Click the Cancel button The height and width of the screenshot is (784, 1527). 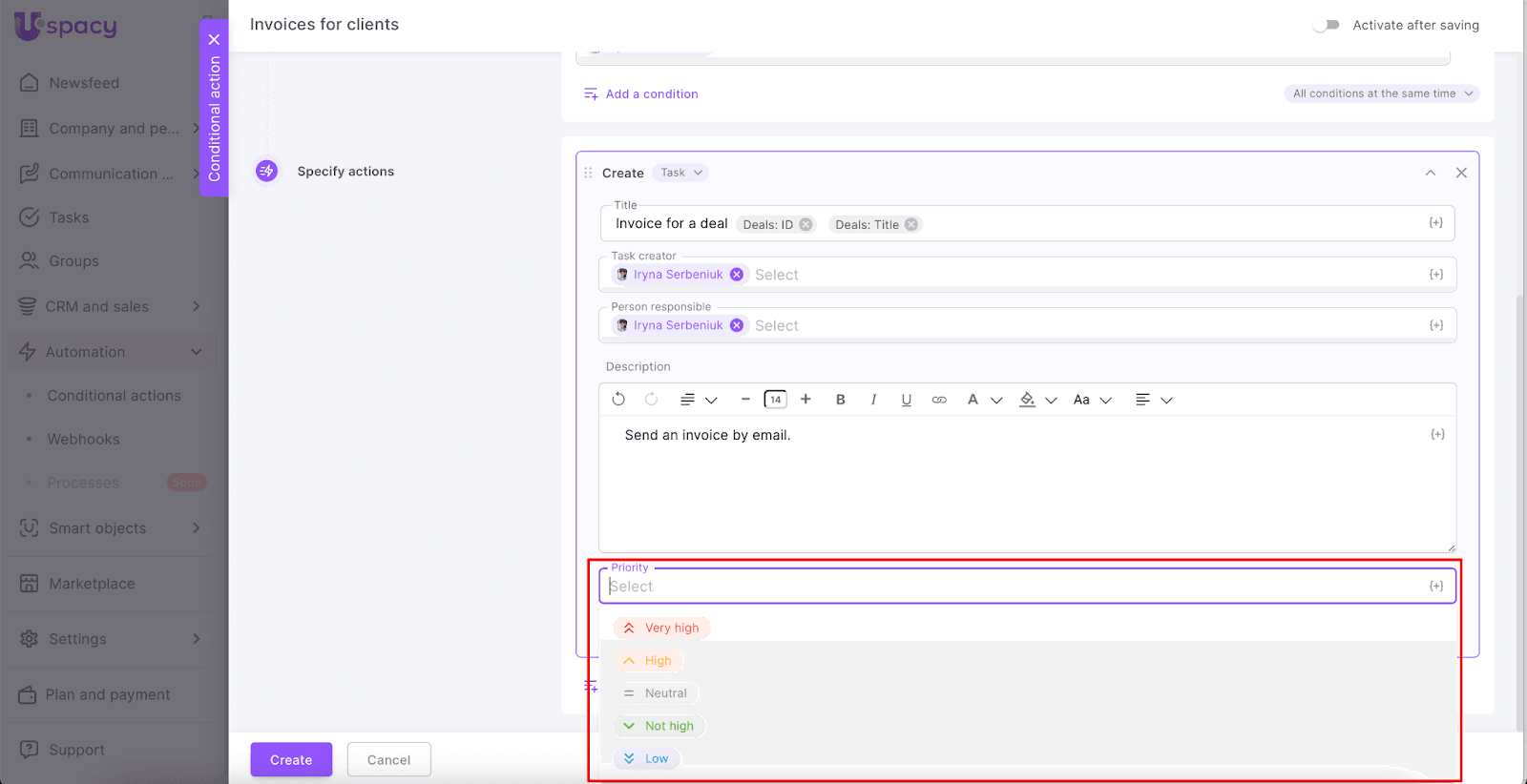pyautogui.click(x=388, y=759)
